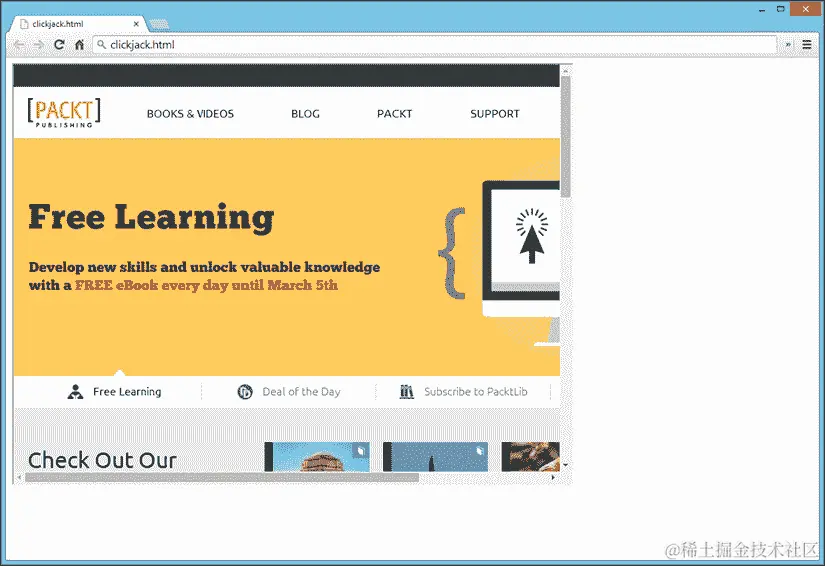
Task: Click the FREE eBook every day link text
Action: click(206, 285)
